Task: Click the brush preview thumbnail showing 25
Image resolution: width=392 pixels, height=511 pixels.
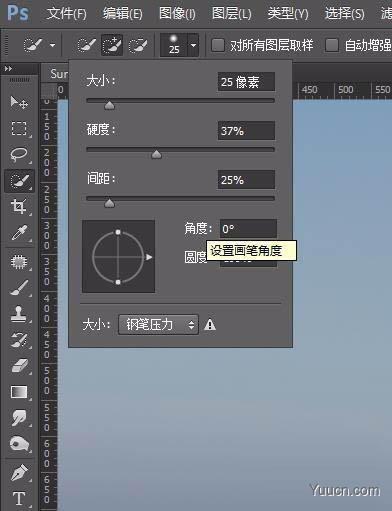Action: 174,45
